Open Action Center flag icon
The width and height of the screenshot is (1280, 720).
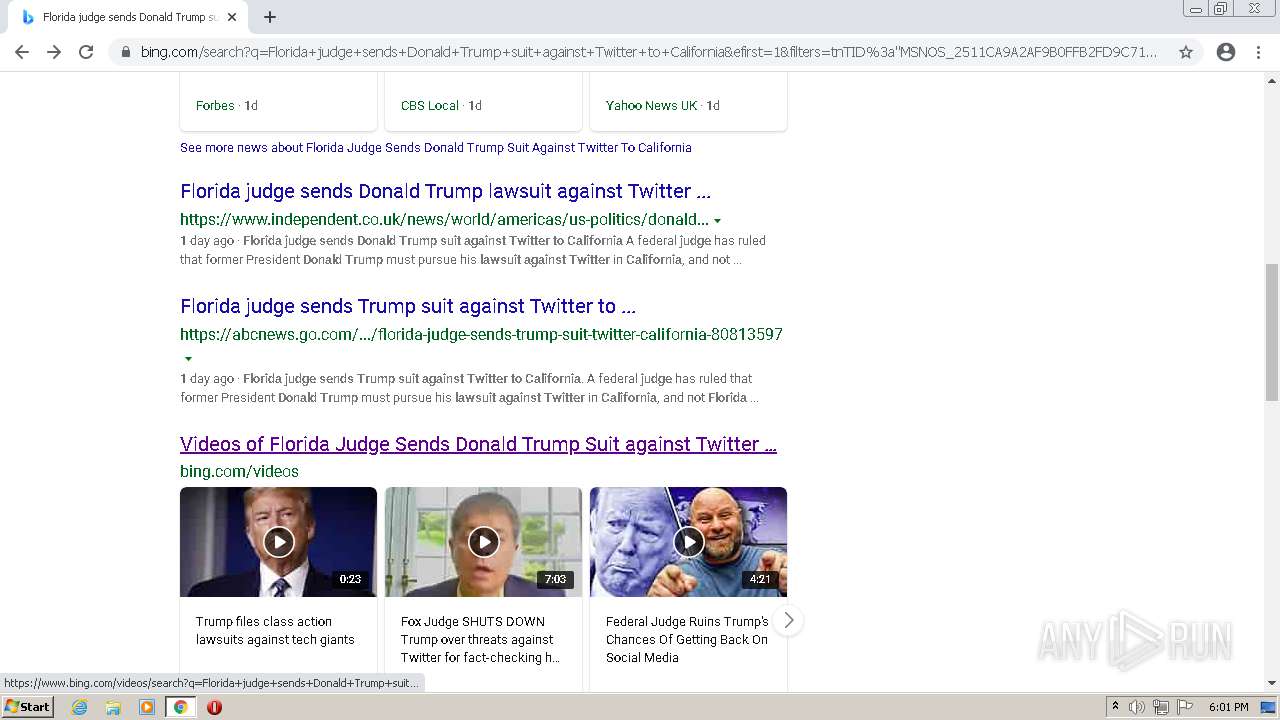coord(1185,707)
